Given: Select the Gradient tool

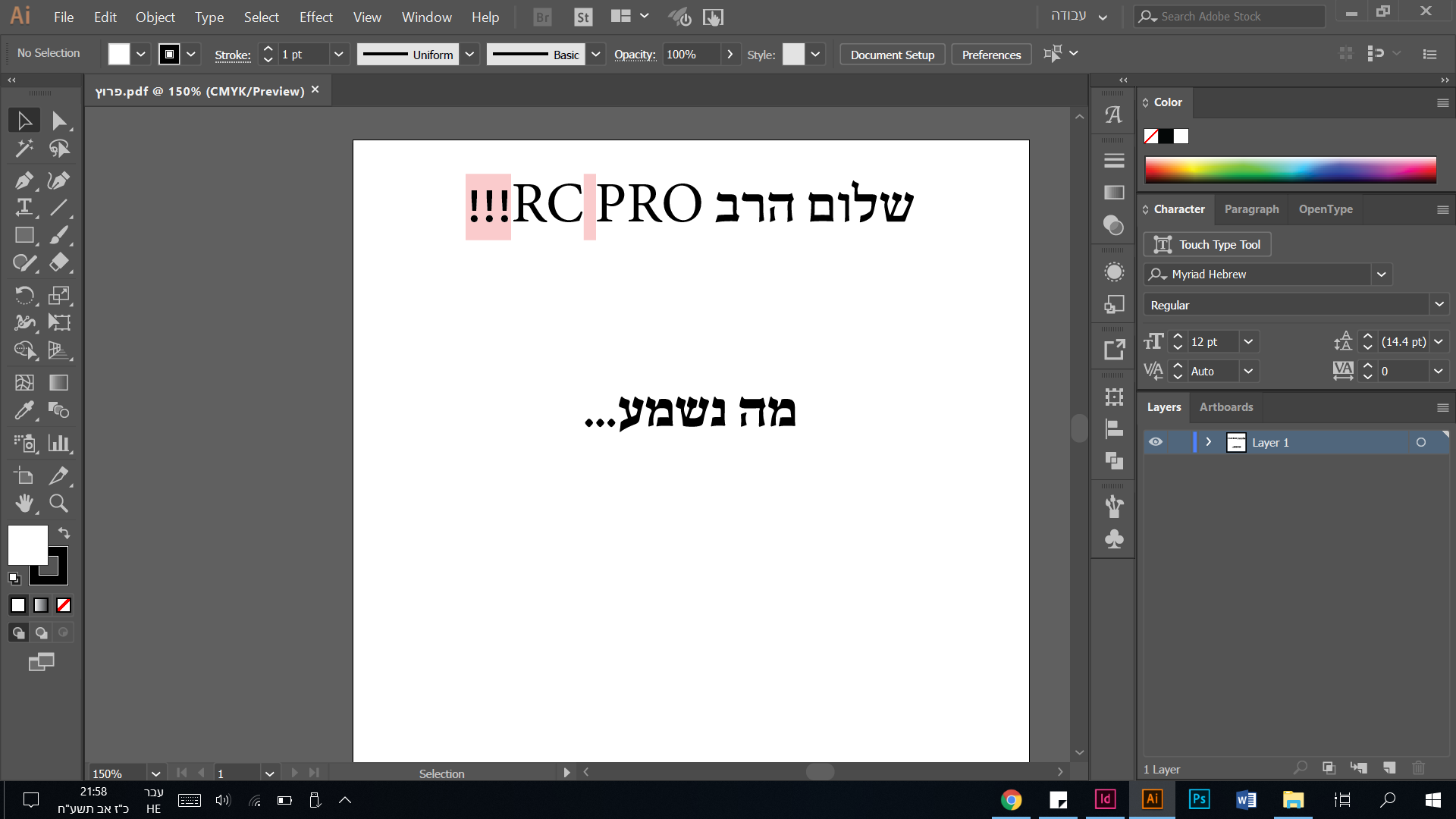Looking at the screenshot, I should coord(58,383).
